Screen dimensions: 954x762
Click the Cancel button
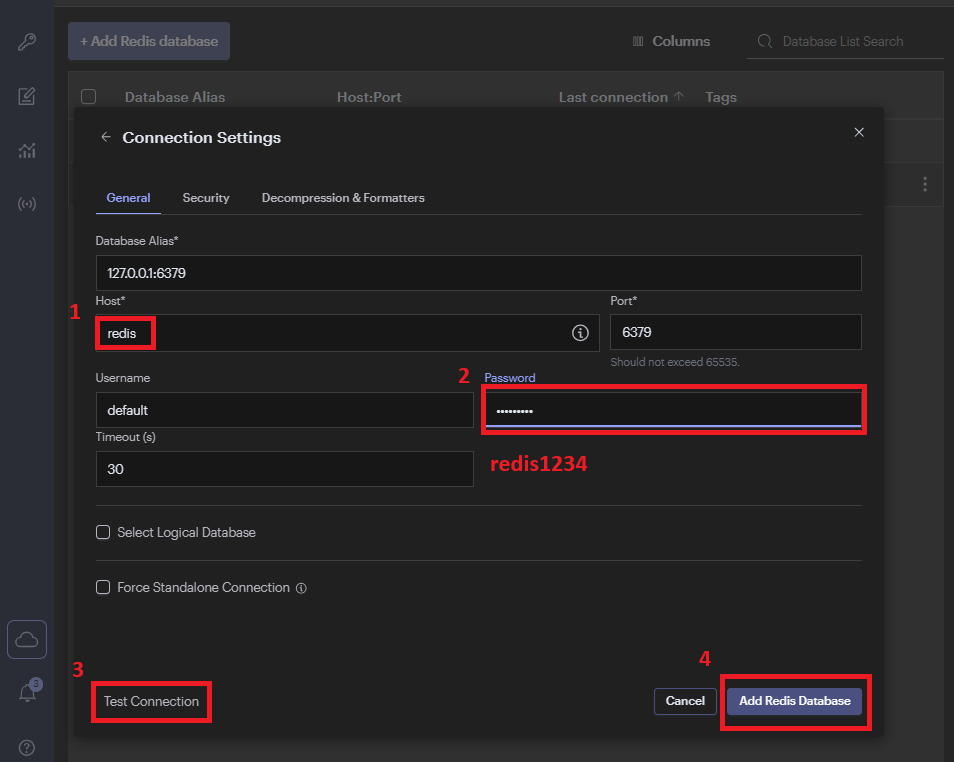tap(685, 701)
